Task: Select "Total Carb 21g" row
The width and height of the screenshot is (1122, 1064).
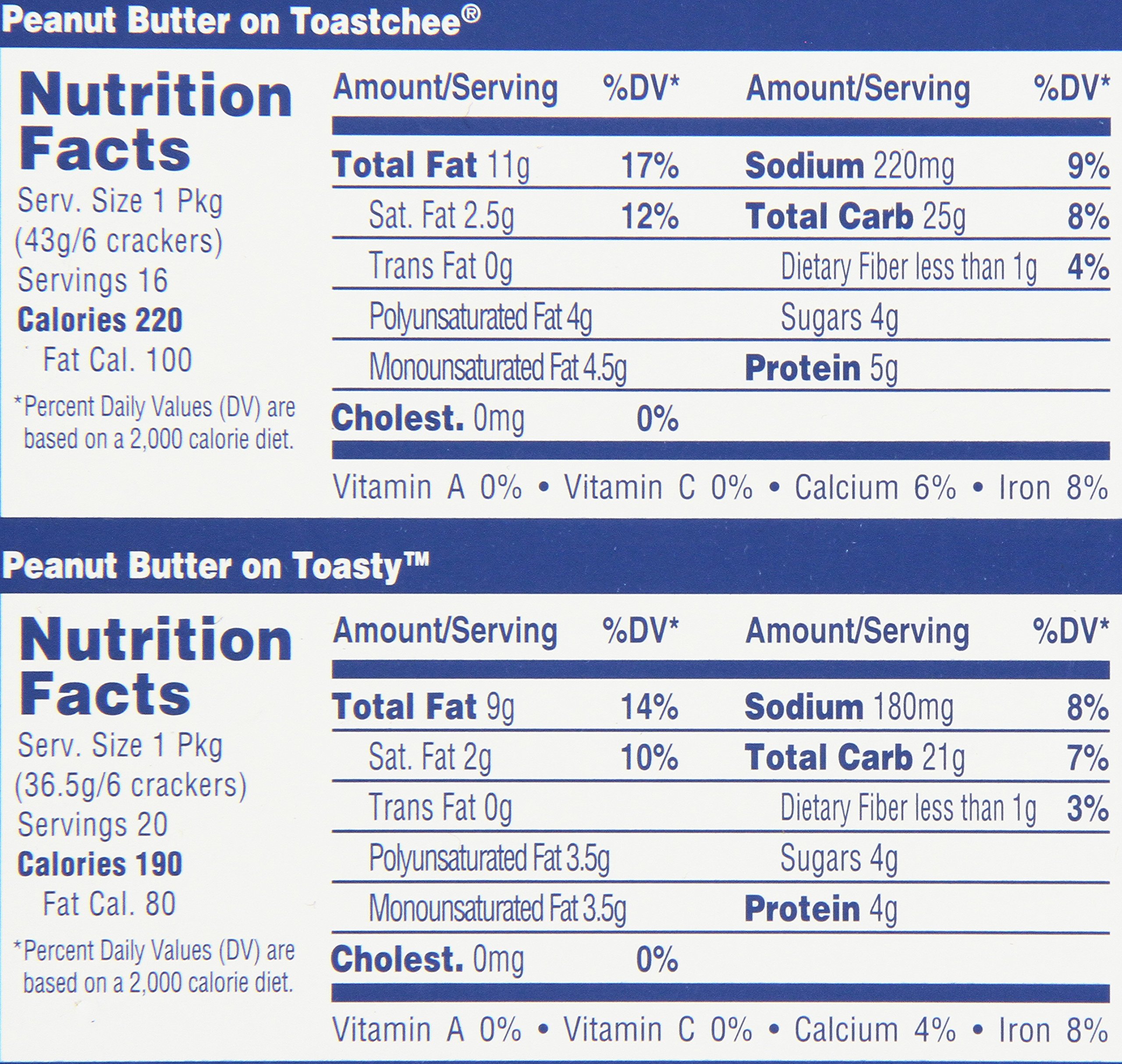Action: pyautogui.click(x=854, y=758)
